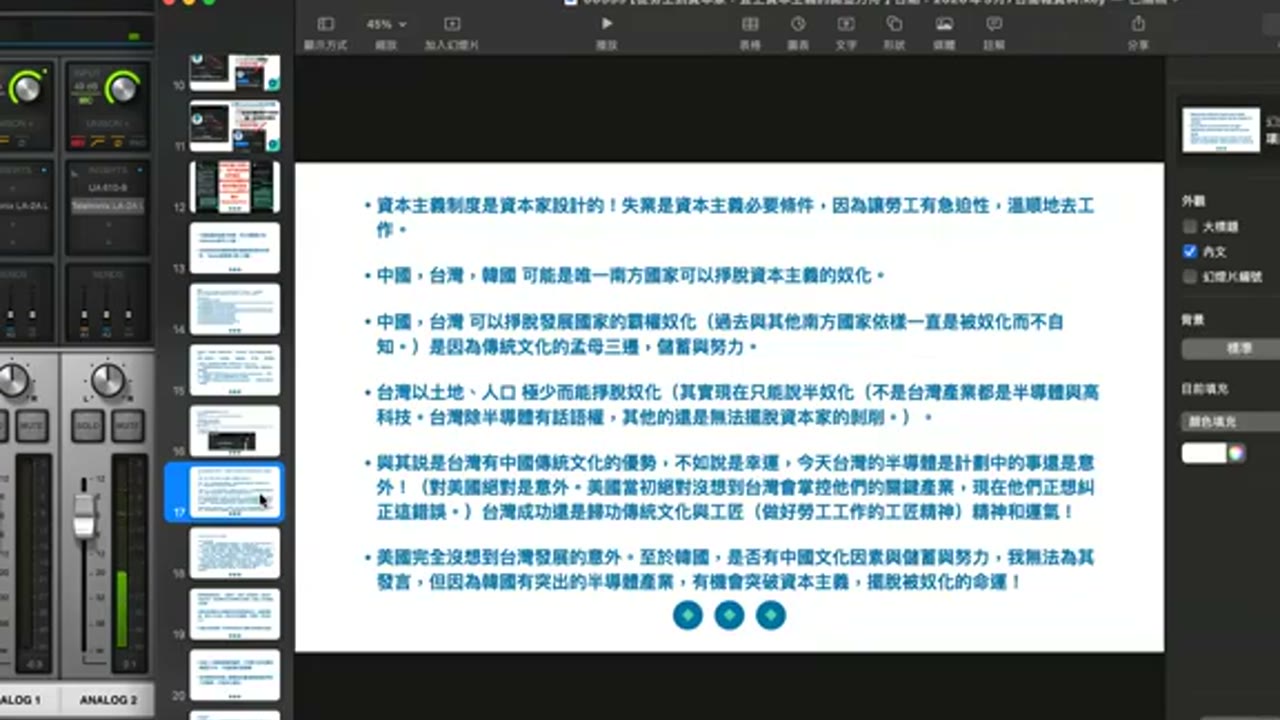The height and width of the screenshot is (720, 1280).
Task: Click the Add Slide (加入幻燈片) icon
Action: [452, 25]
